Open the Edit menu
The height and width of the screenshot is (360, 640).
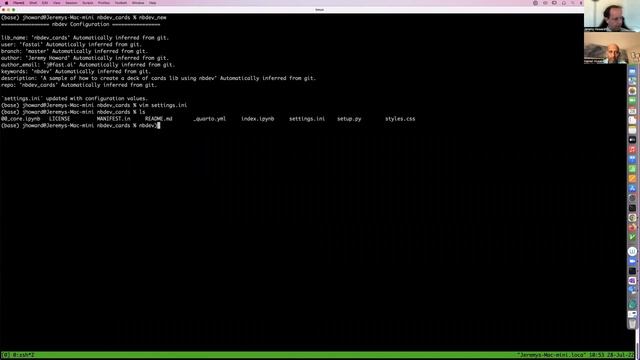[x=44, y=3]
